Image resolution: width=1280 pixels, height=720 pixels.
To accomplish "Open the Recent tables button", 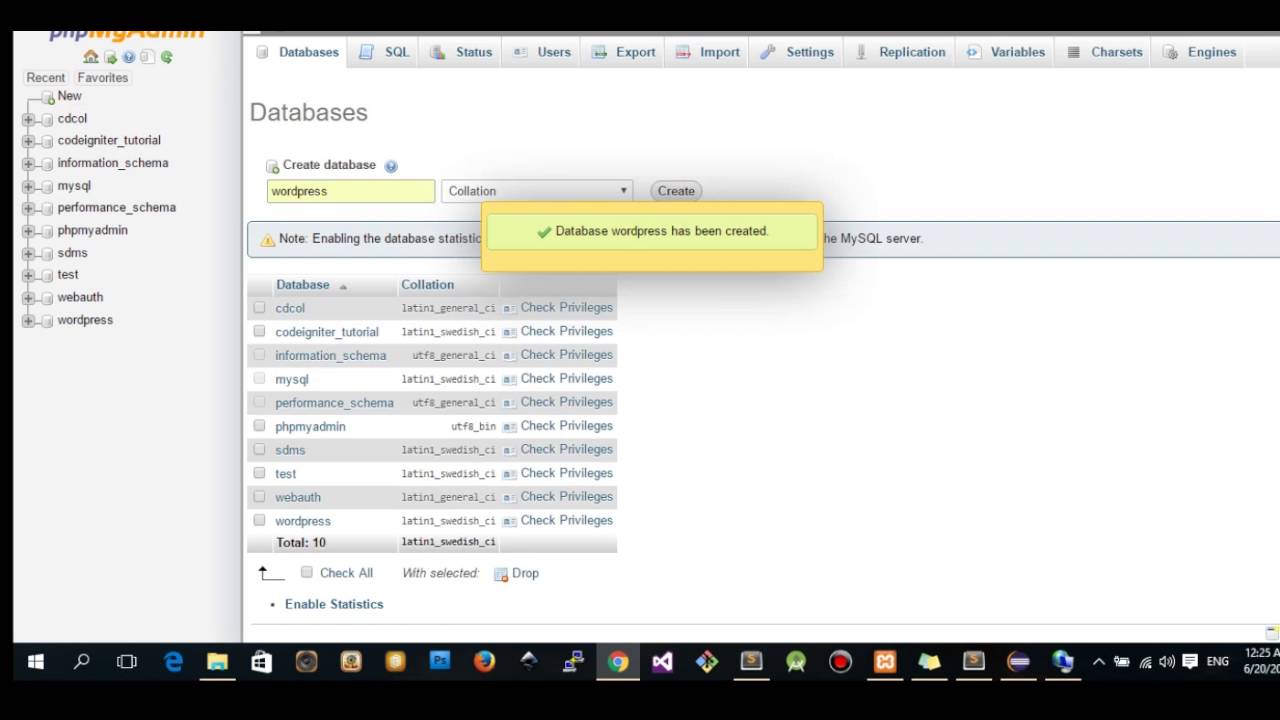I will [46, 78].
